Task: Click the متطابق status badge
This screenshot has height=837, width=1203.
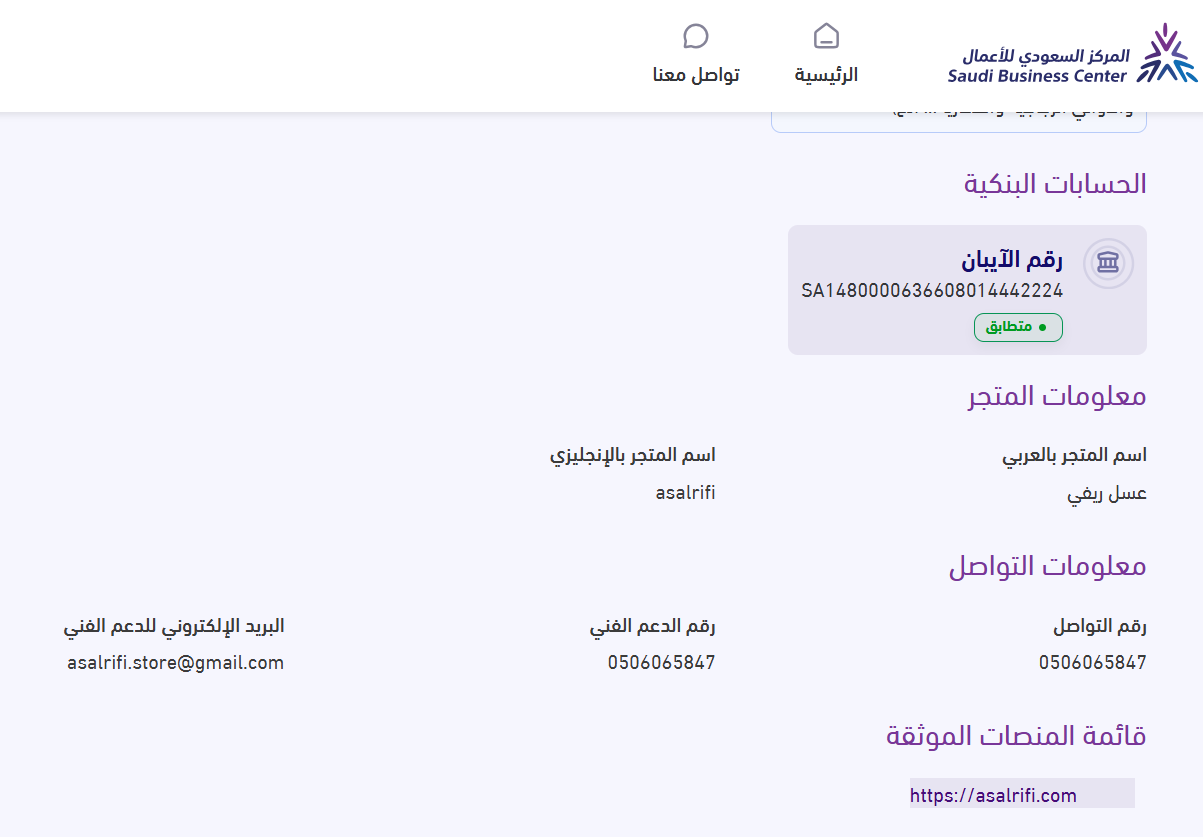Action: pos(1018,327)
